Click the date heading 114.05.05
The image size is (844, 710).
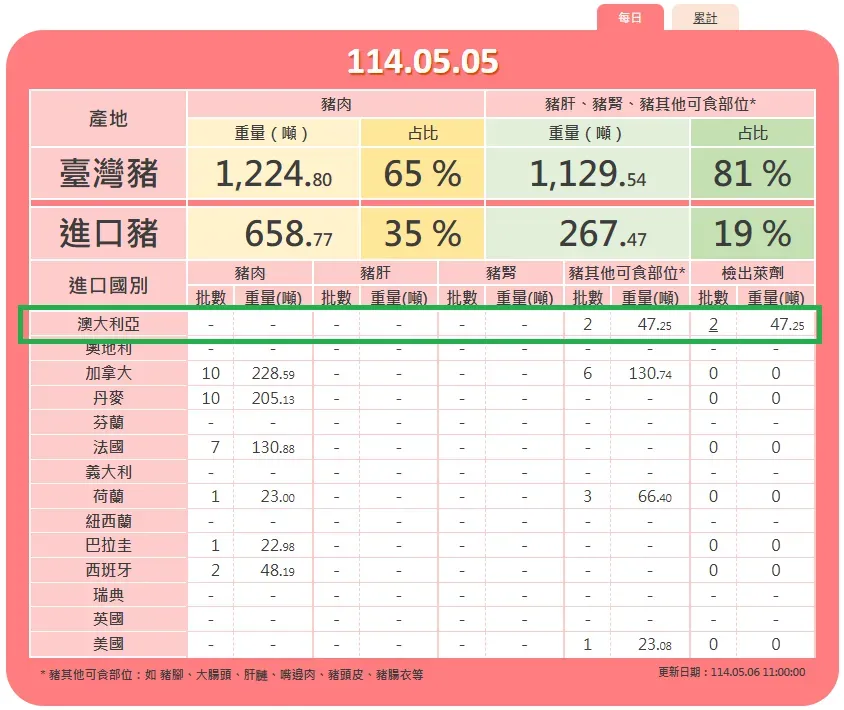423,61
